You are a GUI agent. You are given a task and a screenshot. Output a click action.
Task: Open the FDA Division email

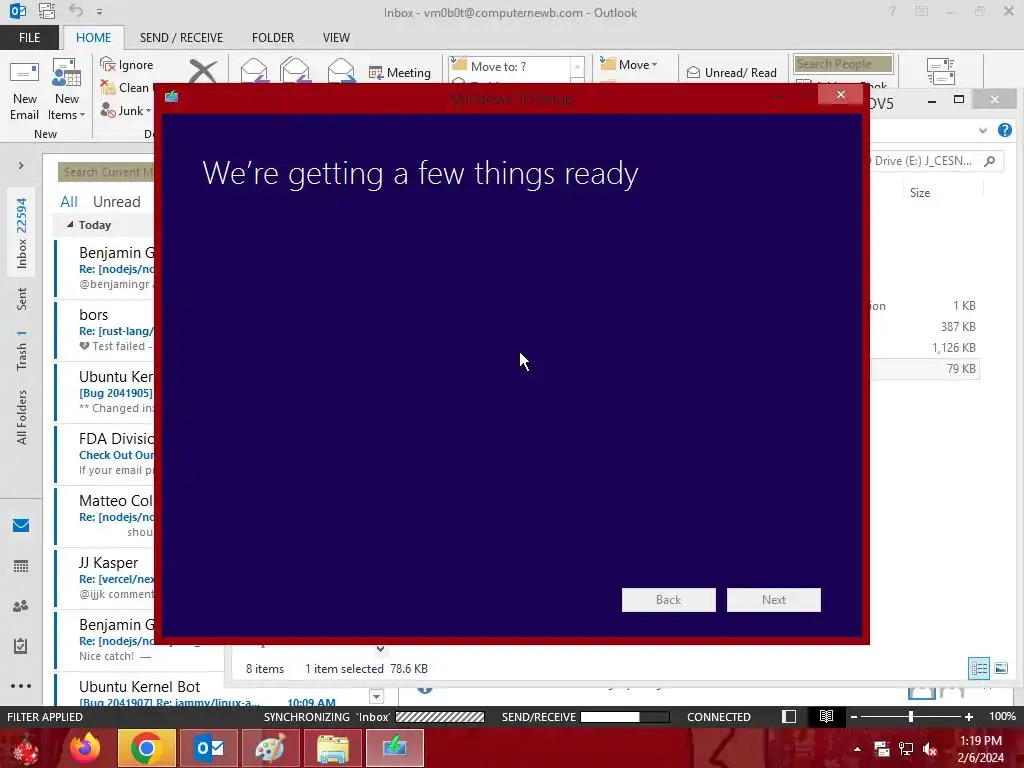(x=106, y=454)
